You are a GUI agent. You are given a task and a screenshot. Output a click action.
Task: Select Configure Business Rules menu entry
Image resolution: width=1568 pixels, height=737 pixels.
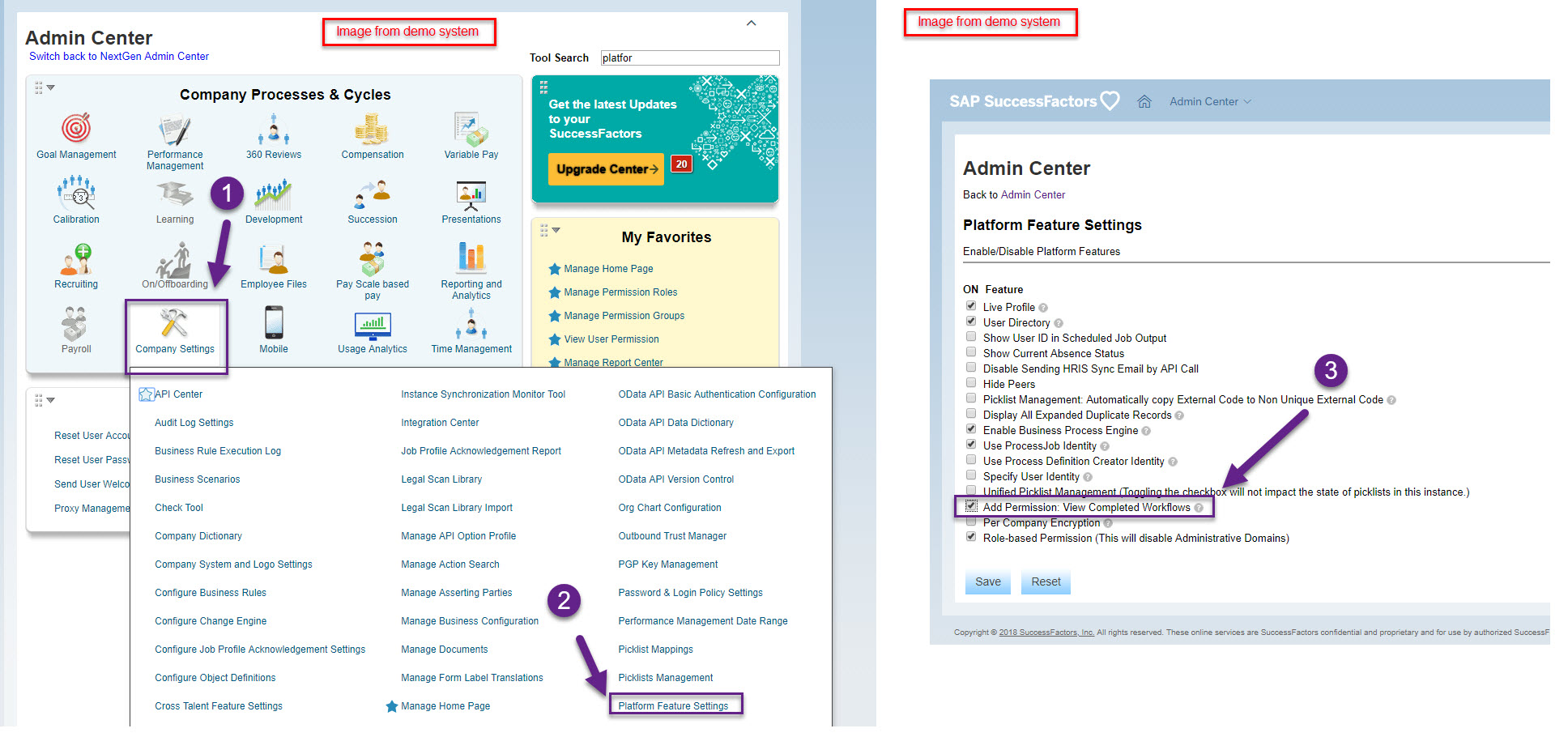211,593
